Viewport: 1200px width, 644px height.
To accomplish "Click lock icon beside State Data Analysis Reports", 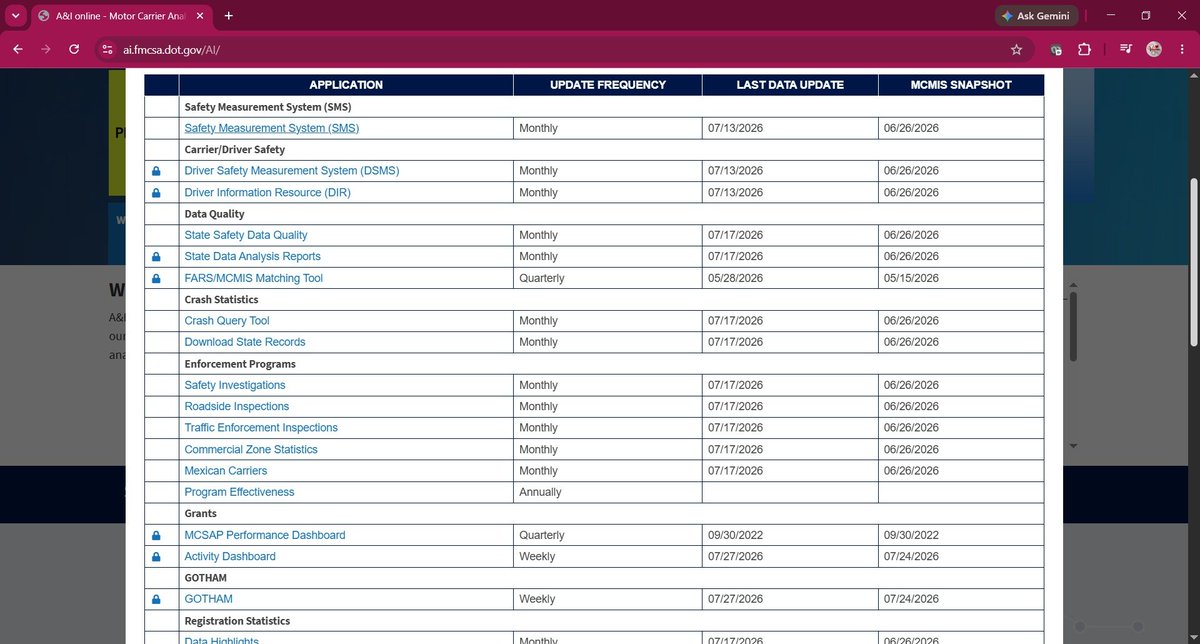I will point(156,257).
